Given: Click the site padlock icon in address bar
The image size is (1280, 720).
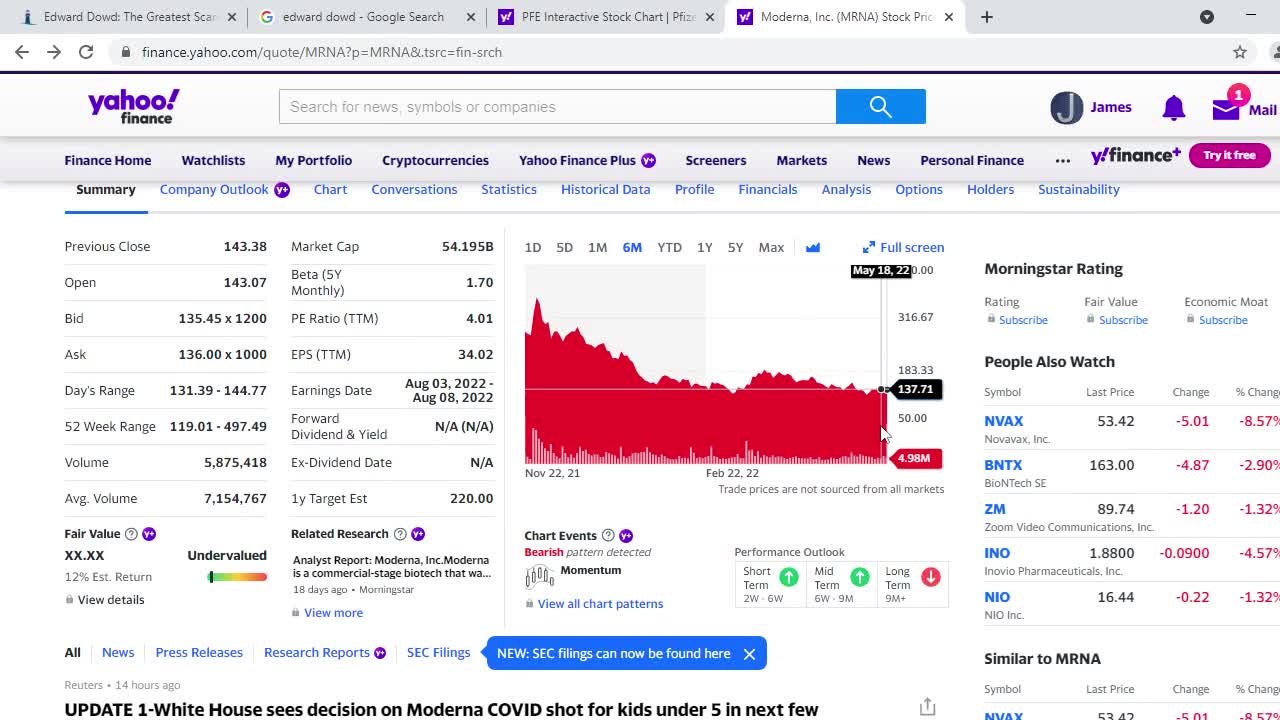Looking at the screenshot, I should tap(126, 52).
